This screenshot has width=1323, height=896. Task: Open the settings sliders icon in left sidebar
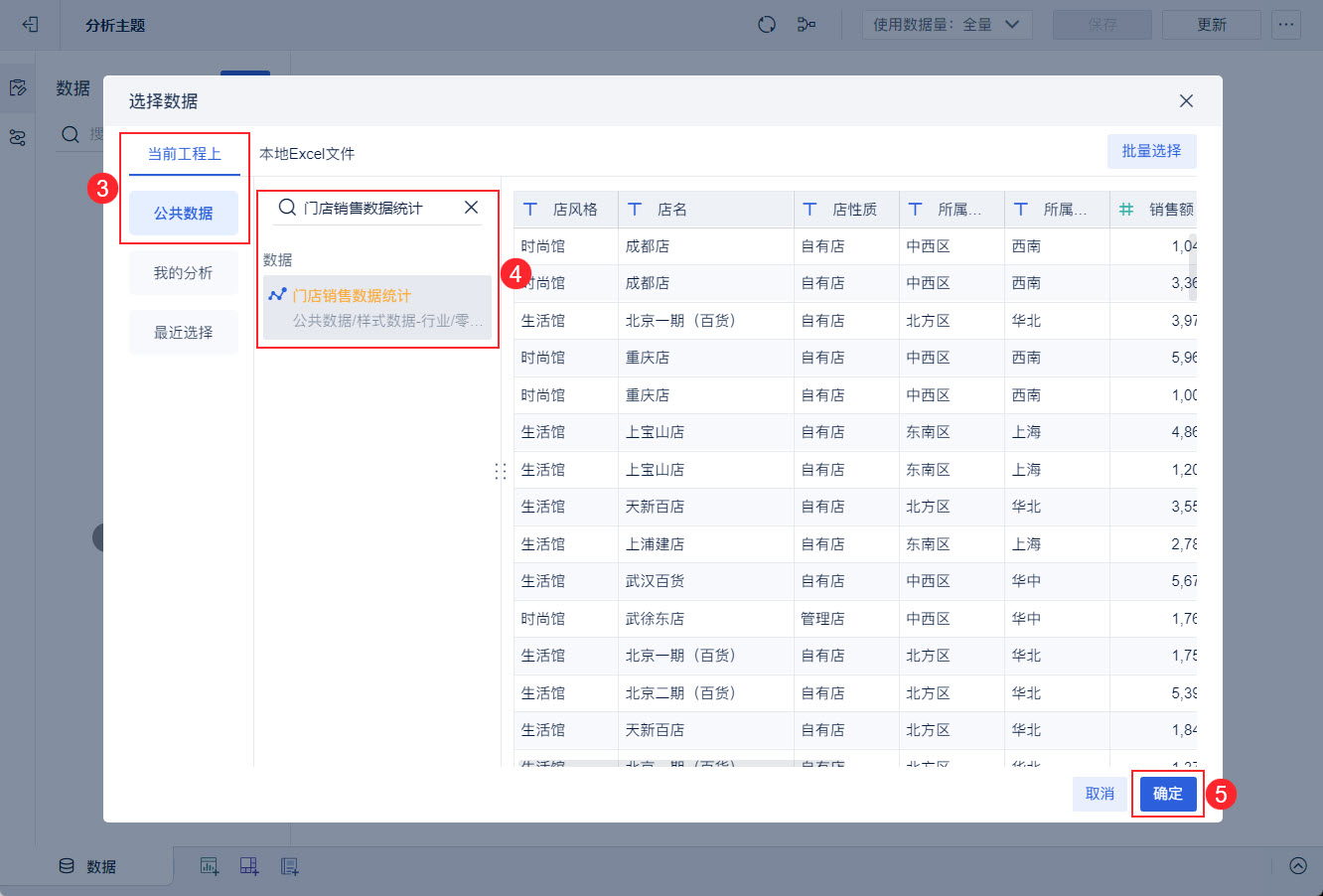click(x=18, y=138)
